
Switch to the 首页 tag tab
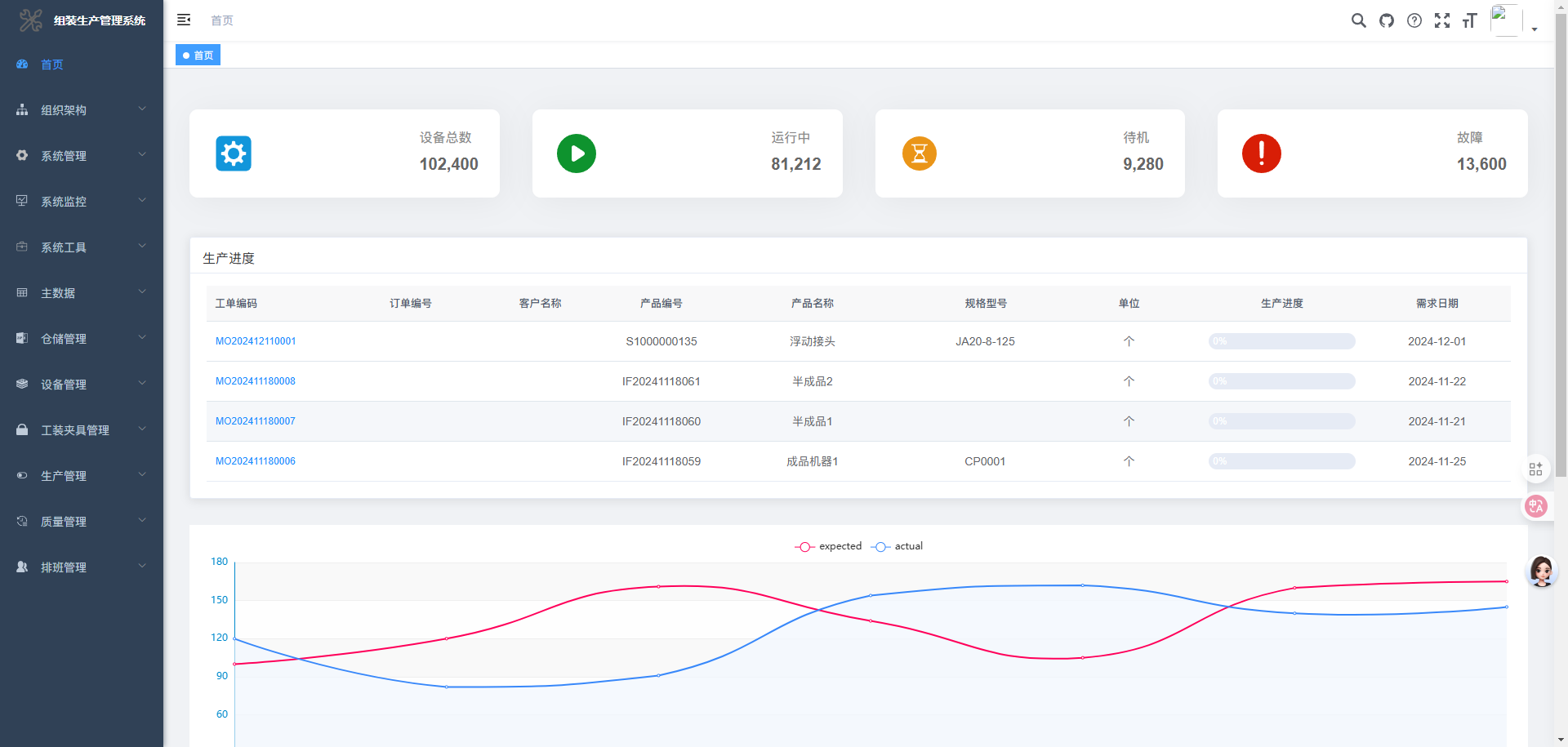(198, 56)
